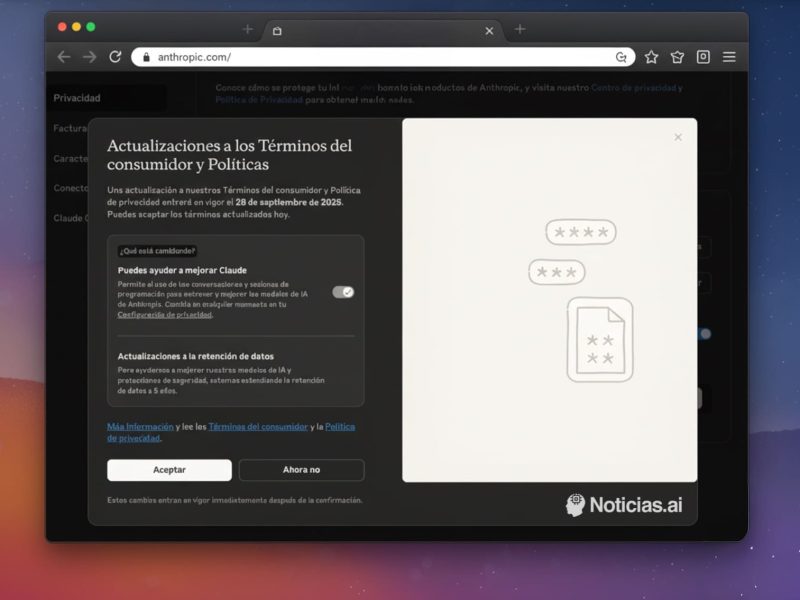
Task: Bookmark the page with the star icon
Action: tap(651, 57)
